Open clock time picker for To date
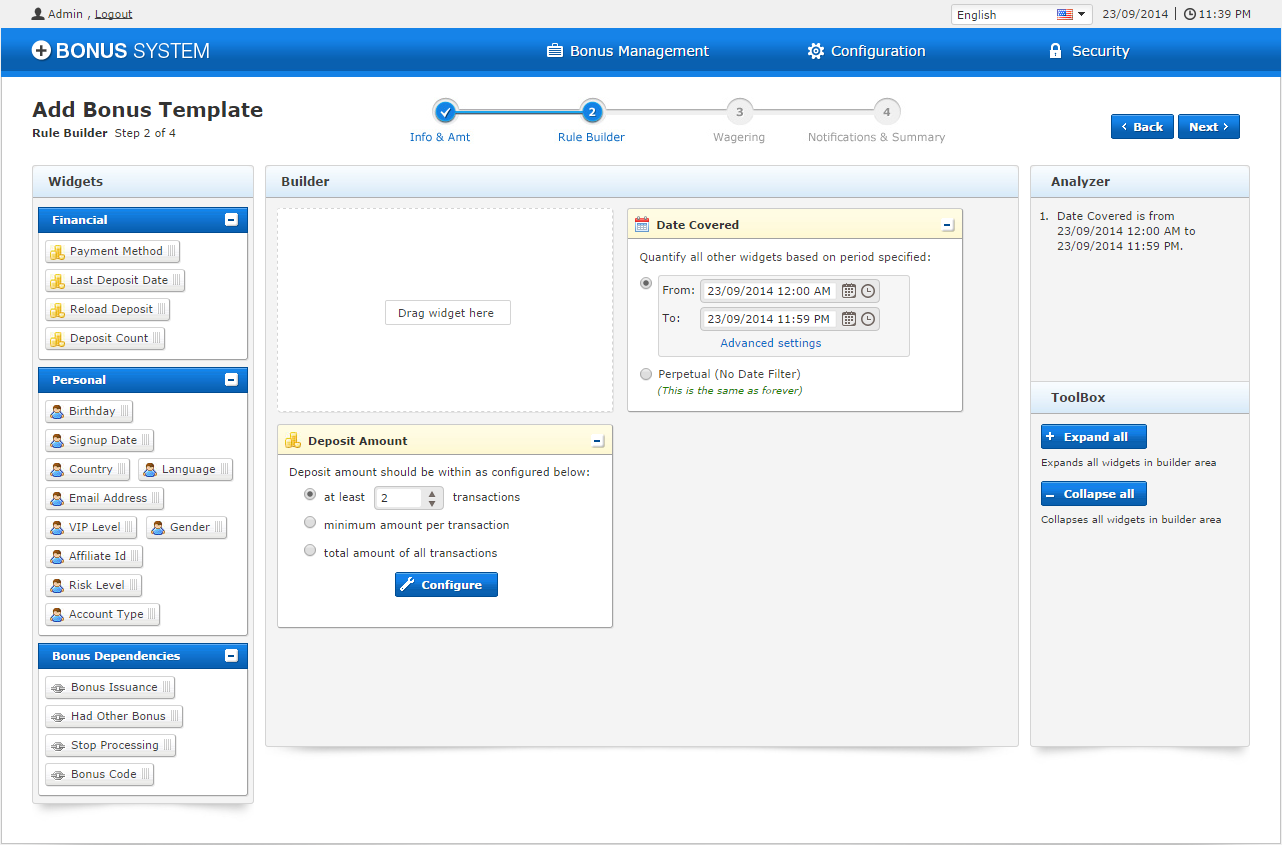The height and width of the screenshot is (845, 1282). coord(868,319)
